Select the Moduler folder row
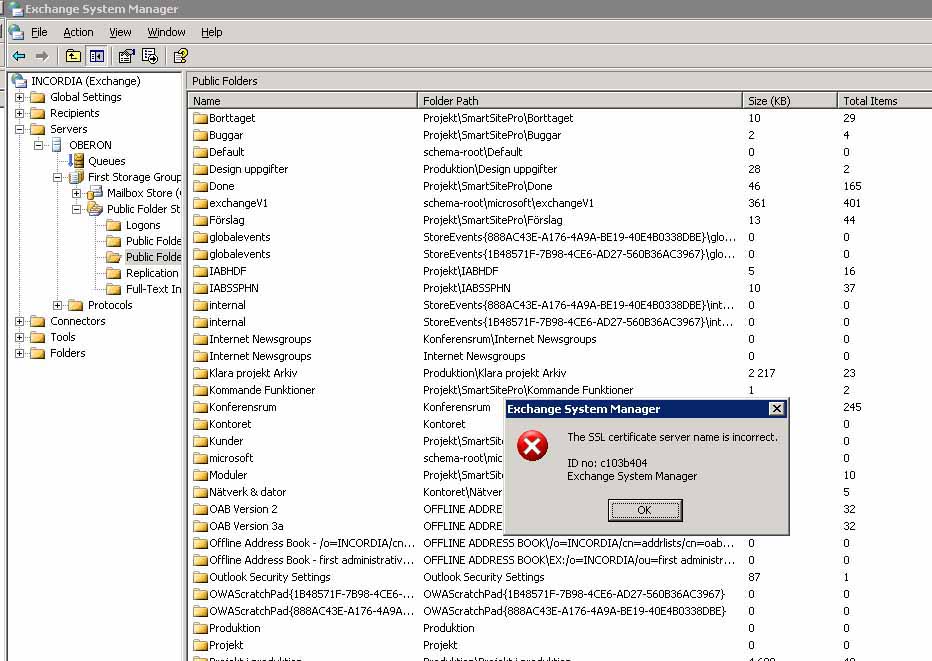932x661 pixels. point(228,476)
